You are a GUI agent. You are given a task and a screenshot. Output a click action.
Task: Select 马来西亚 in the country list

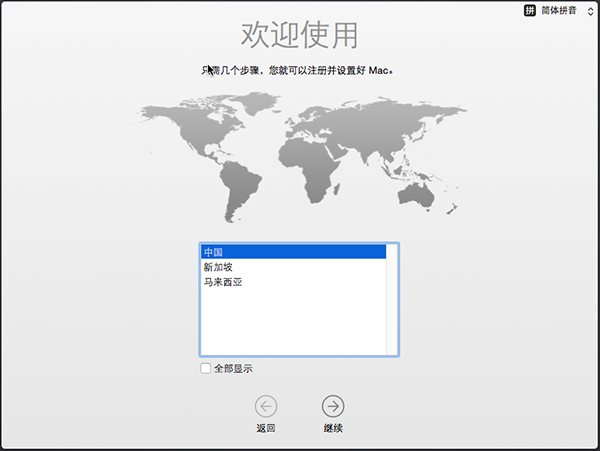coord(293,282)
